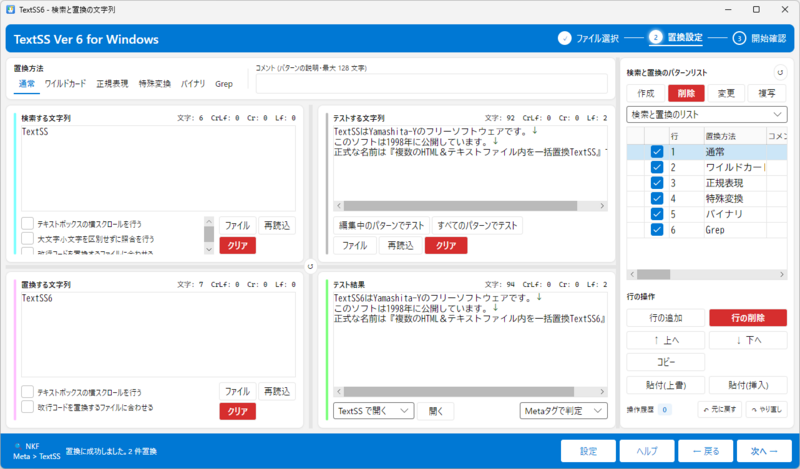Click 開く next to TextSS で開く

(436, 411)
